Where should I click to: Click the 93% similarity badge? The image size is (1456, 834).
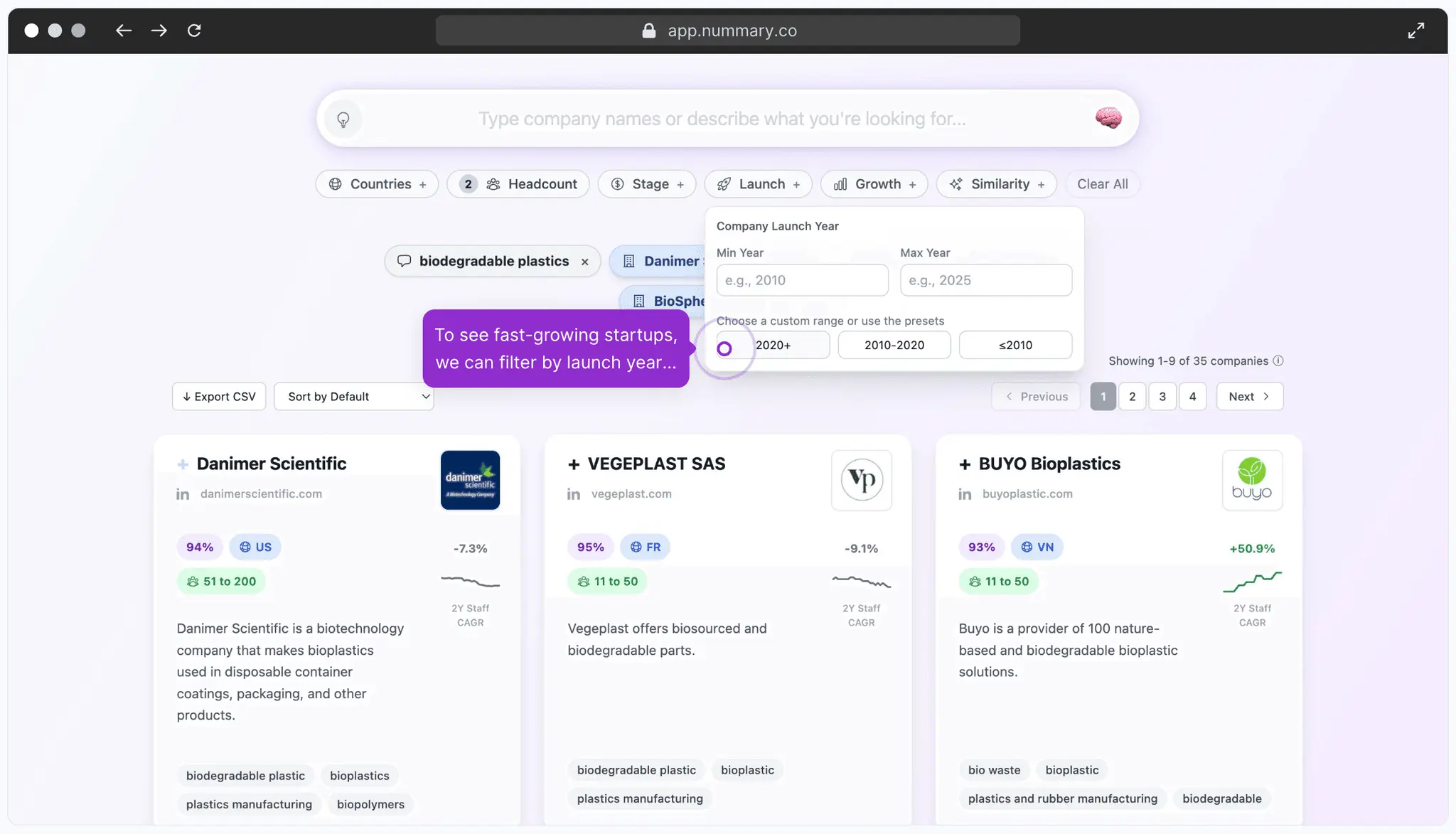[x=982, y=547]
